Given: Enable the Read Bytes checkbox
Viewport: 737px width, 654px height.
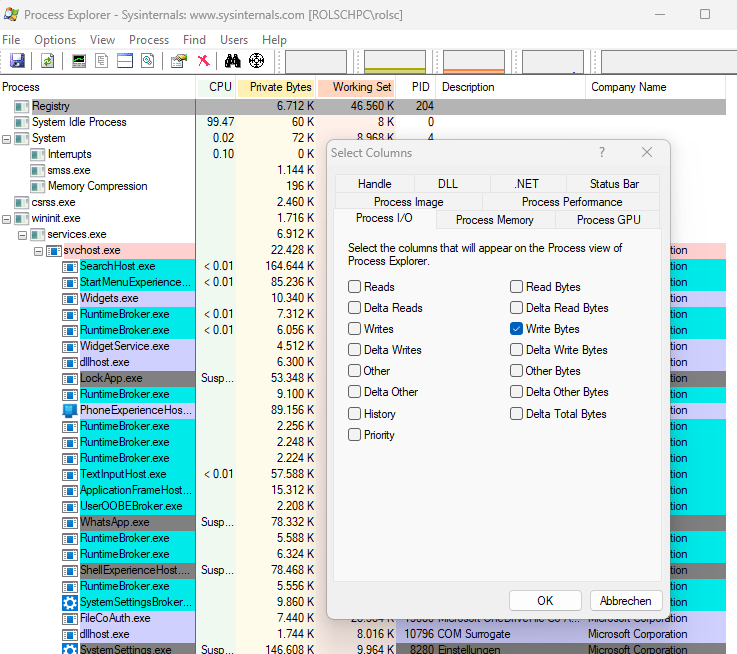Looking at the screenshot, I should pos(516,286).
